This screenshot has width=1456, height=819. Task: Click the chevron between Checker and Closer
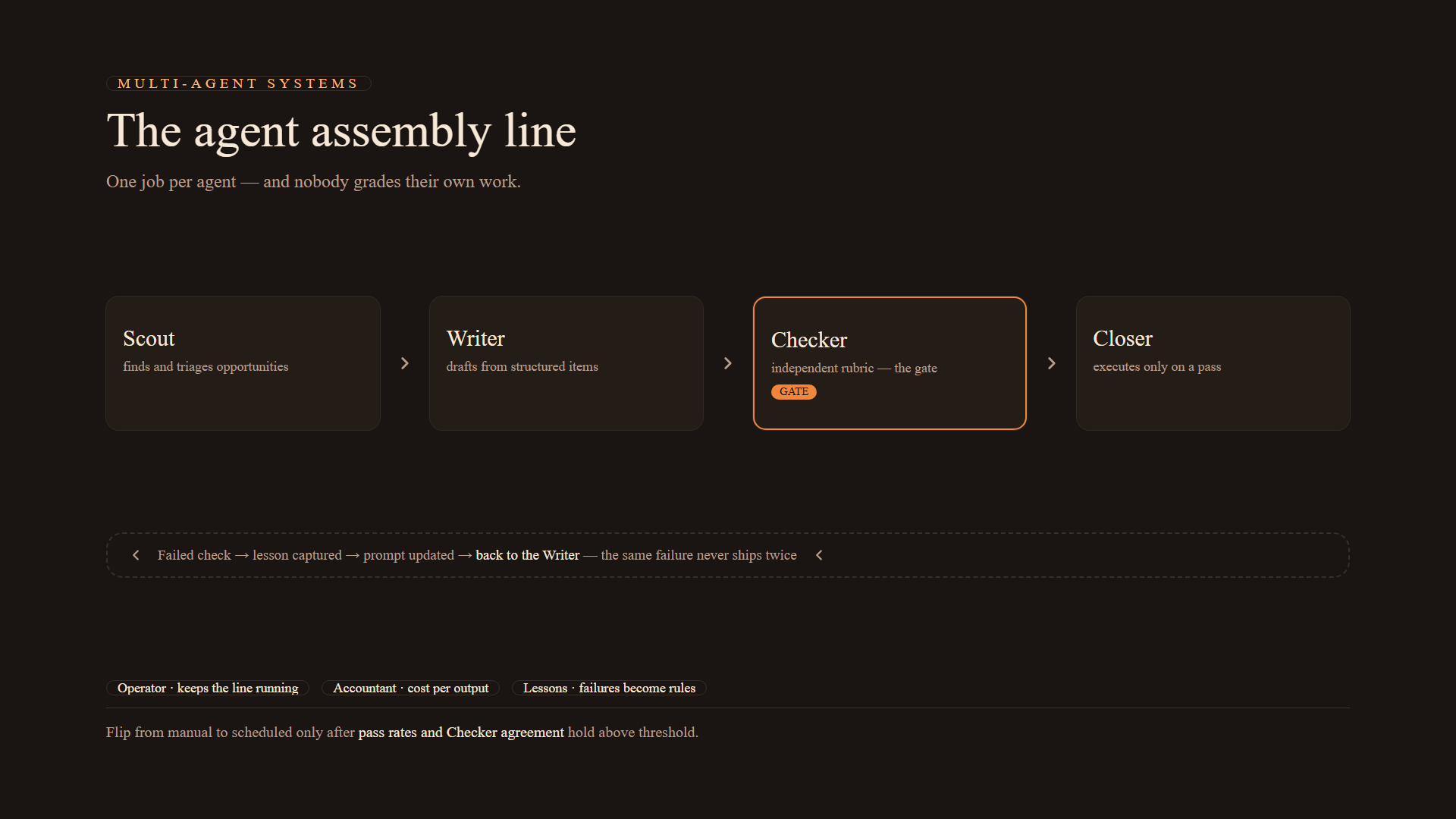[1052, 363]
